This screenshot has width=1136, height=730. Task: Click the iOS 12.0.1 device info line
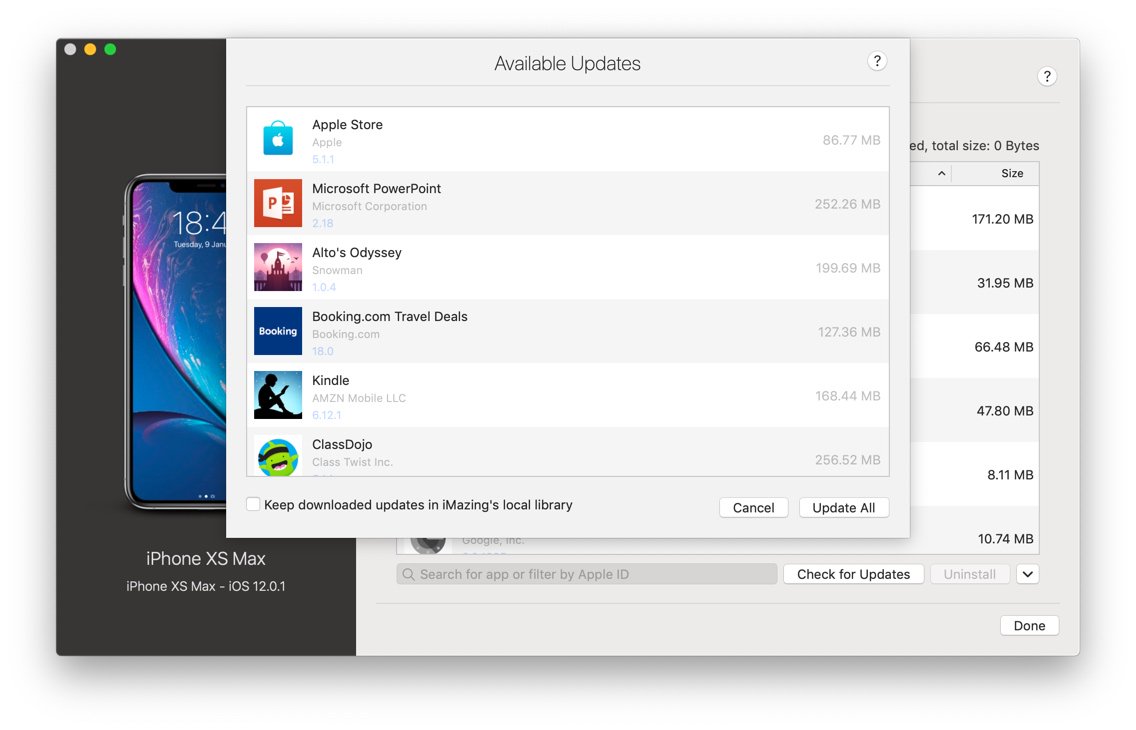coord(206,587)
